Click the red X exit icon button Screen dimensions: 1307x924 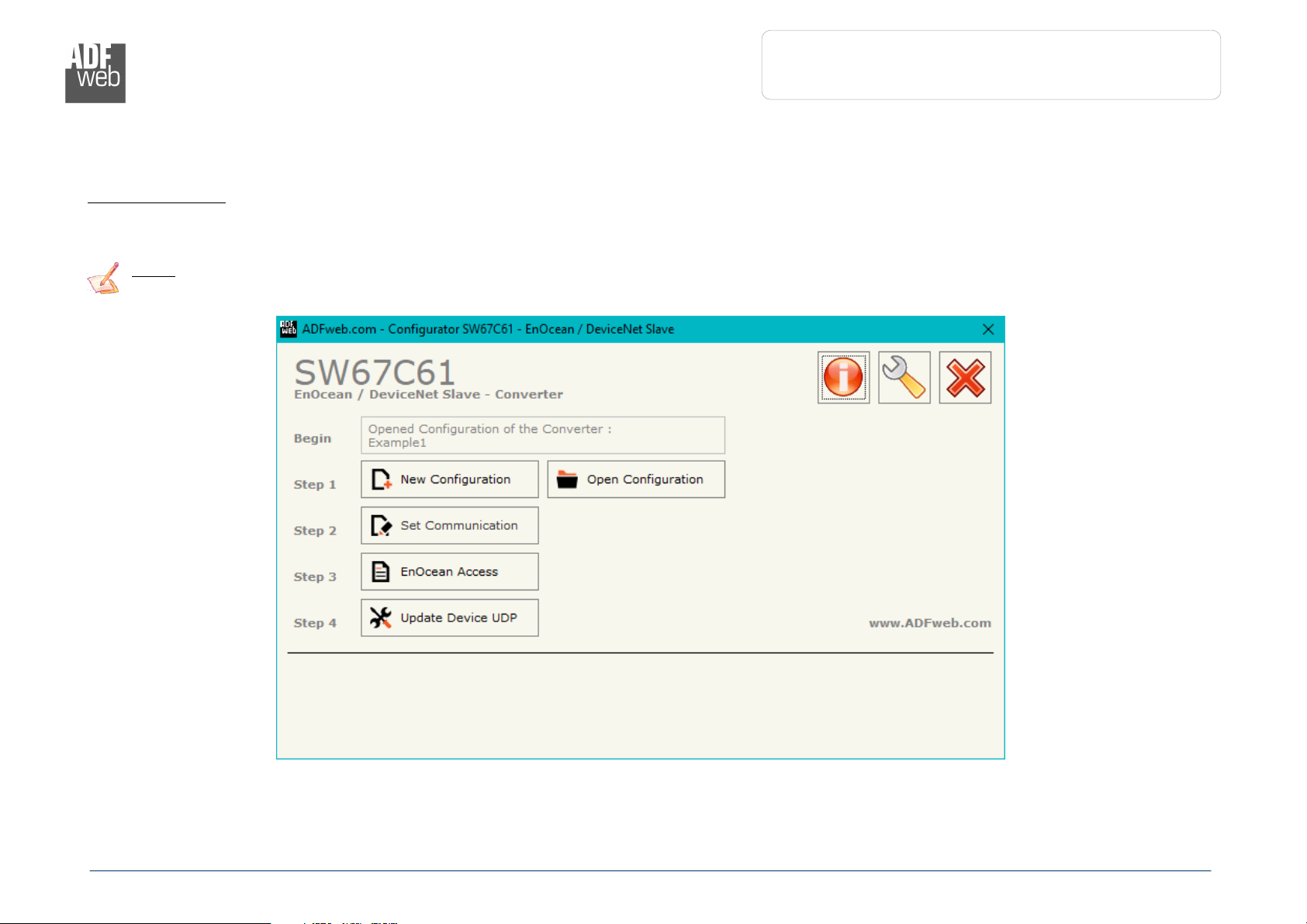[965, 377]
